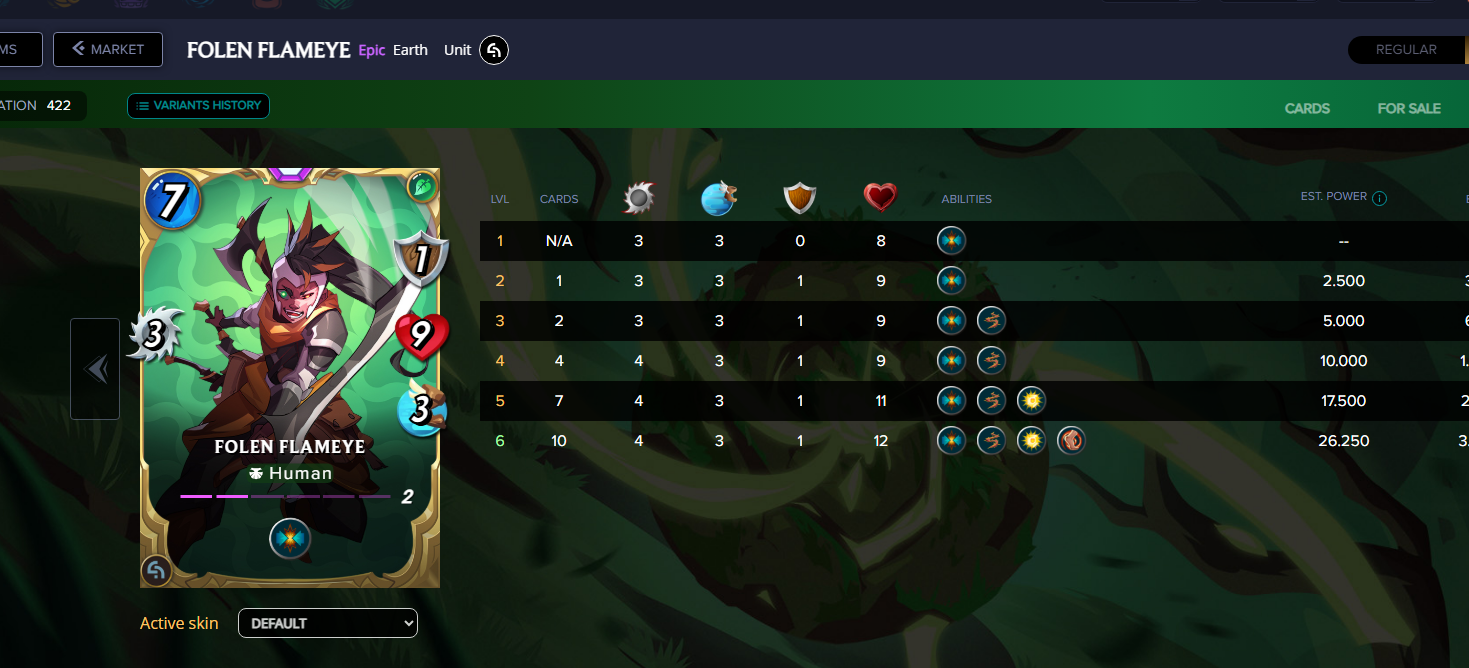The height and width of the screenshot is (668, 1469).
Task: Click the Folen Flameye card image
Action: pyautogui.click(x=290, y=378)
